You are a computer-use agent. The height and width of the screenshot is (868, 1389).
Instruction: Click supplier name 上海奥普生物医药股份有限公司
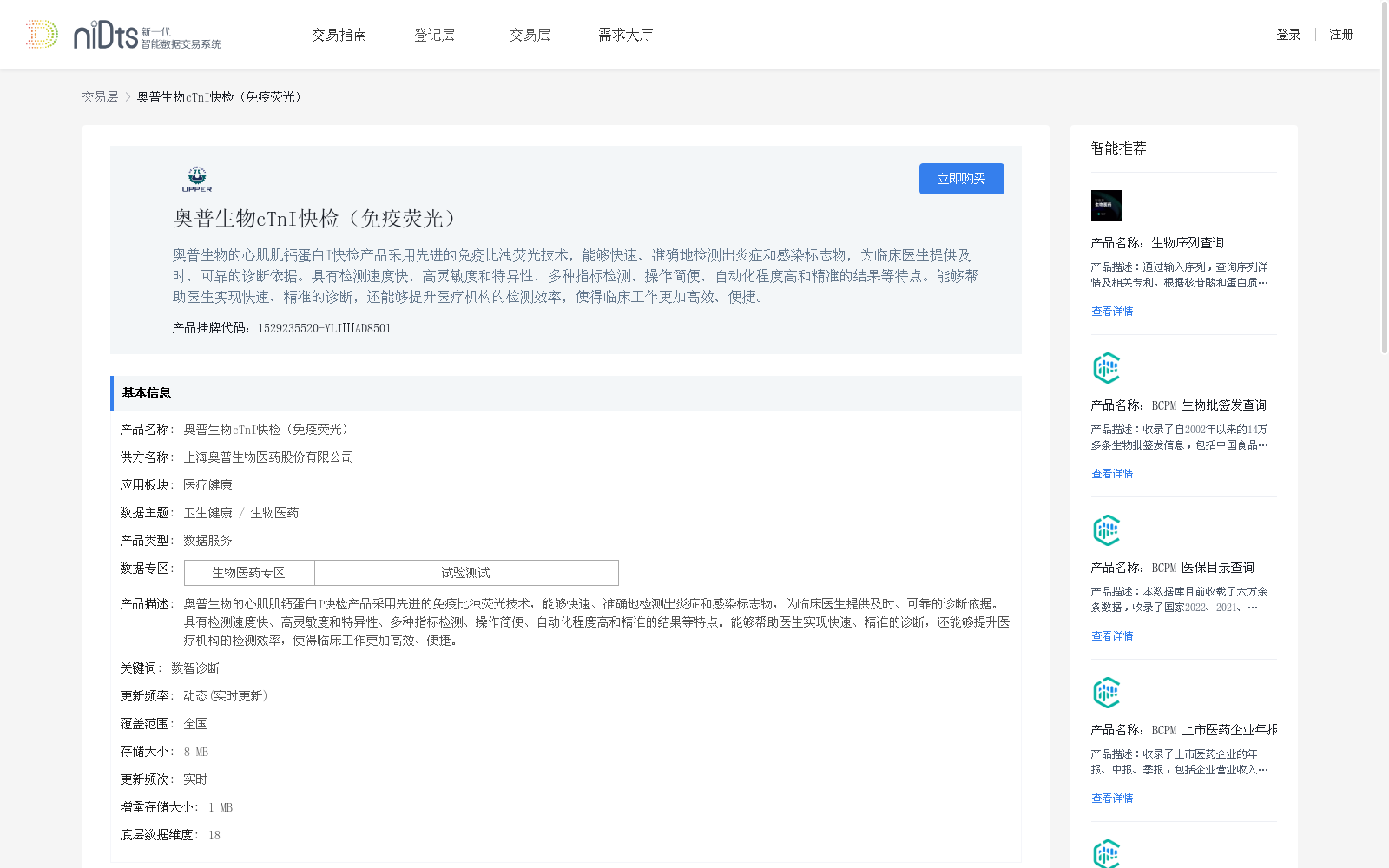[268, 457]
